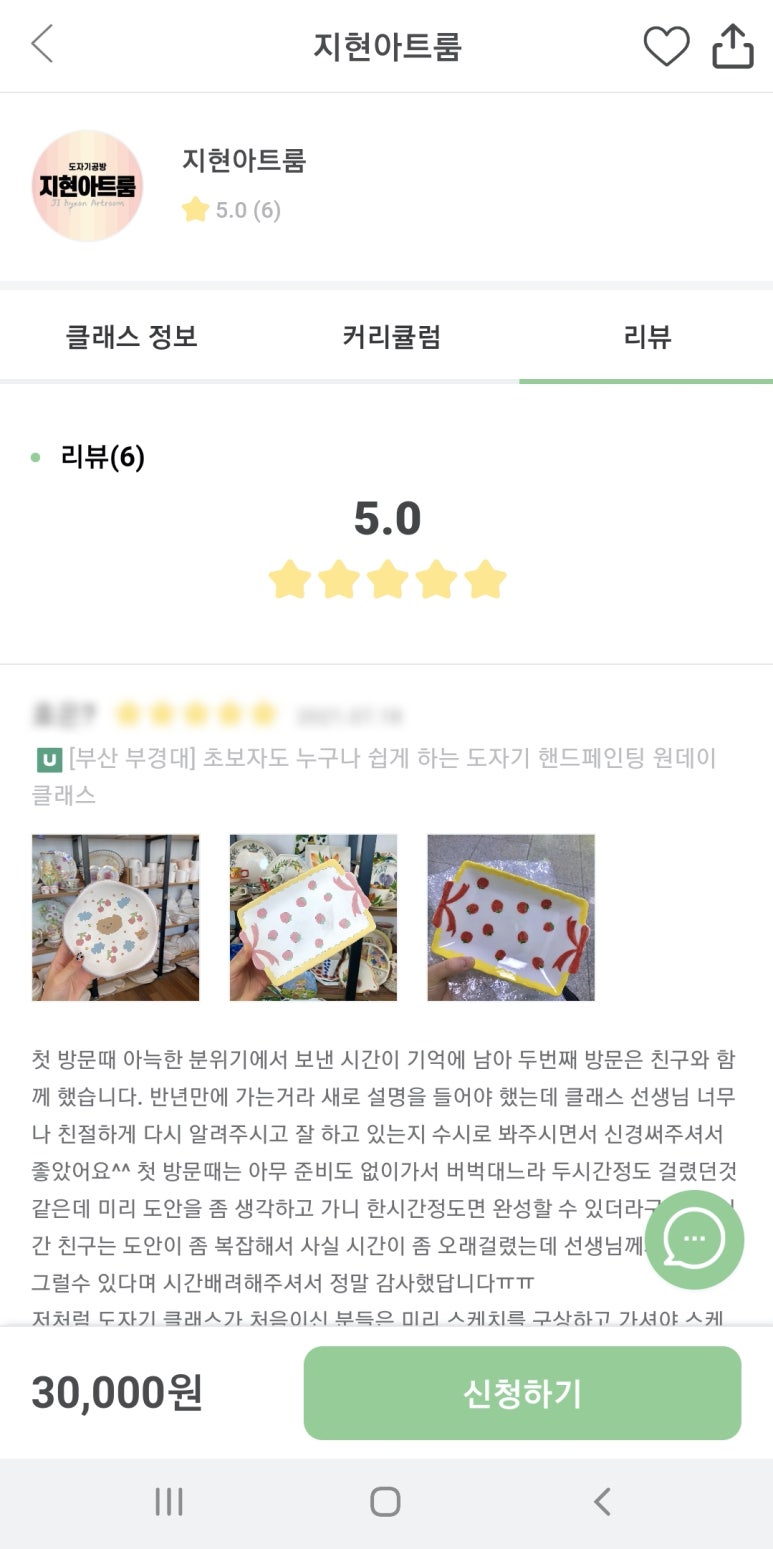773x1549 pixels.
Task: Tap the five-star overall rating row
Action: point(387,579)
